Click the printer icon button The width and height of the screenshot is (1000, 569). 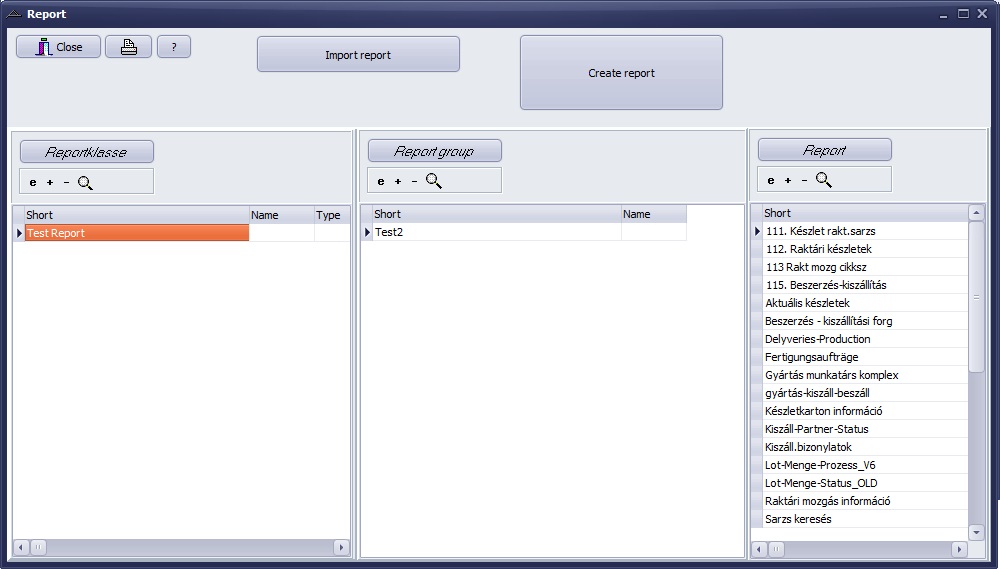[x=128, y=47]
